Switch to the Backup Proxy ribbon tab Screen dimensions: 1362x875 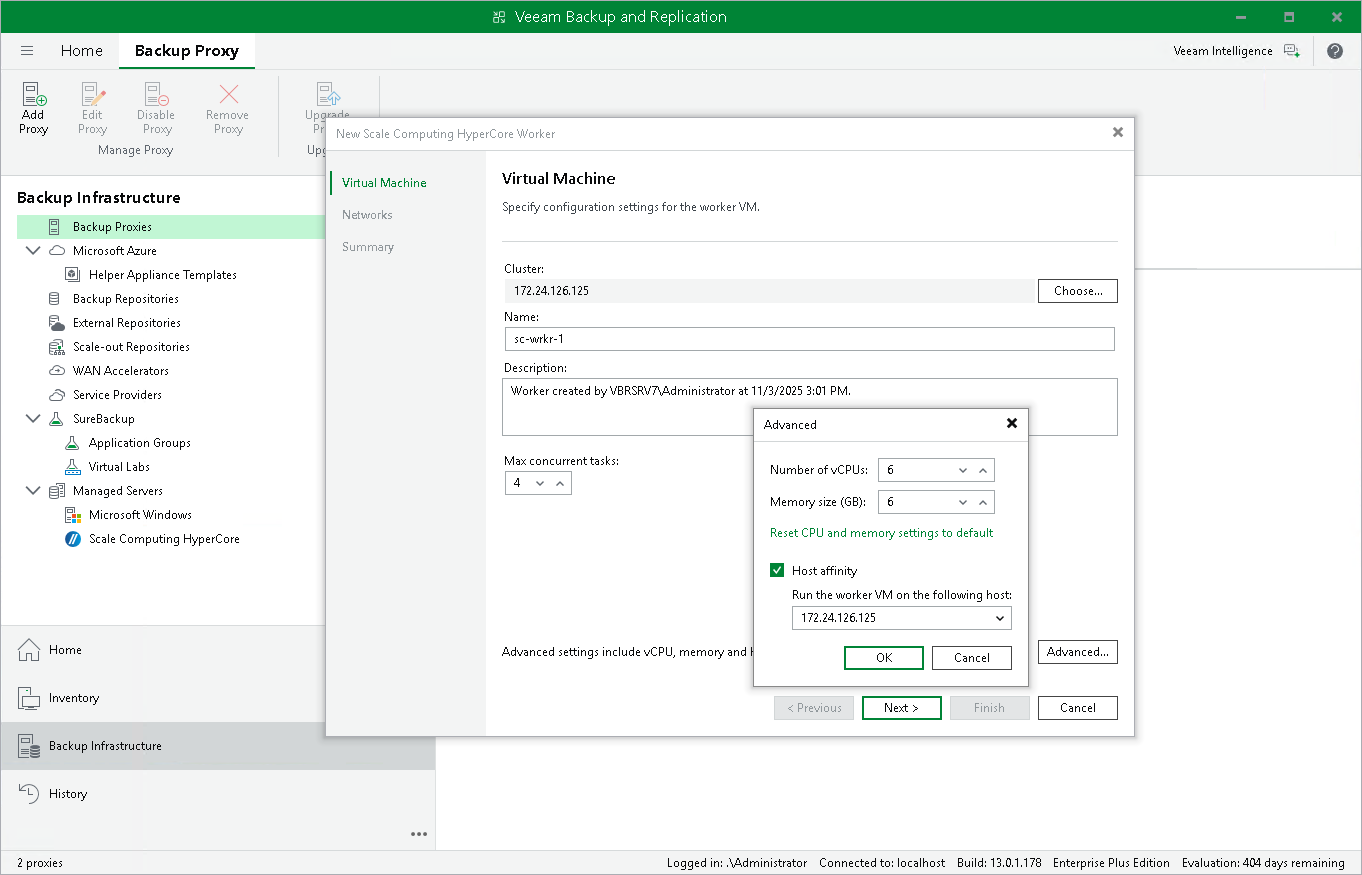point(187,51)
